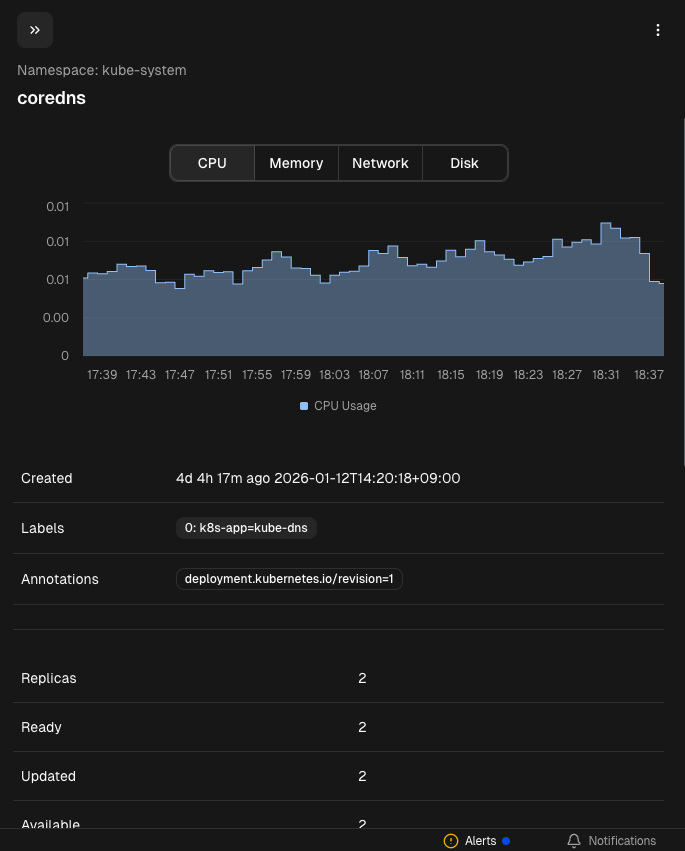Click the Notifications bell icon
685x851 pixels.
pyautogui.click(x=574, y=841)
